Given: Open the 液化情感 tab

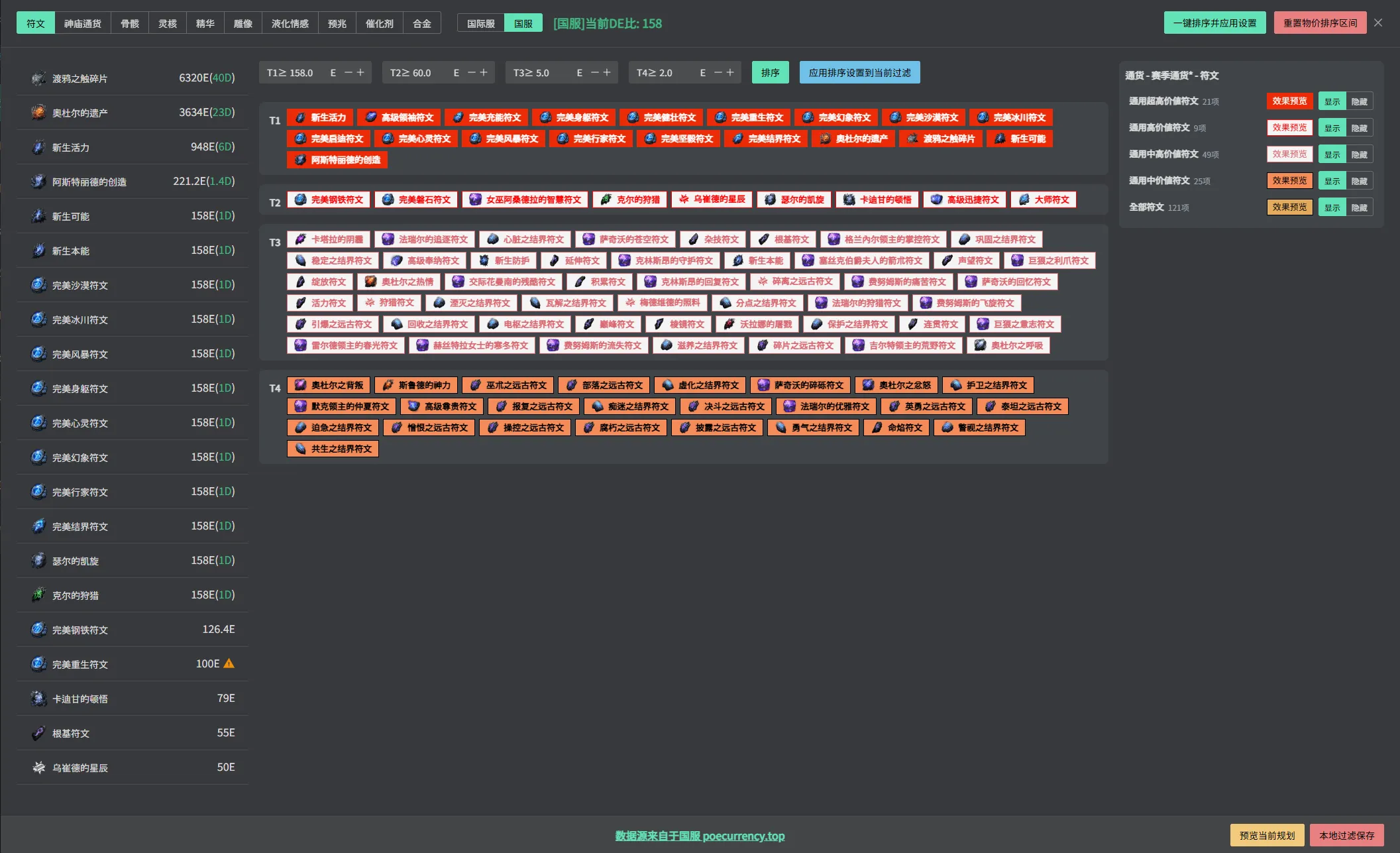Looking at the screenshot, I should pyautogui.click(x=290, y=23).
